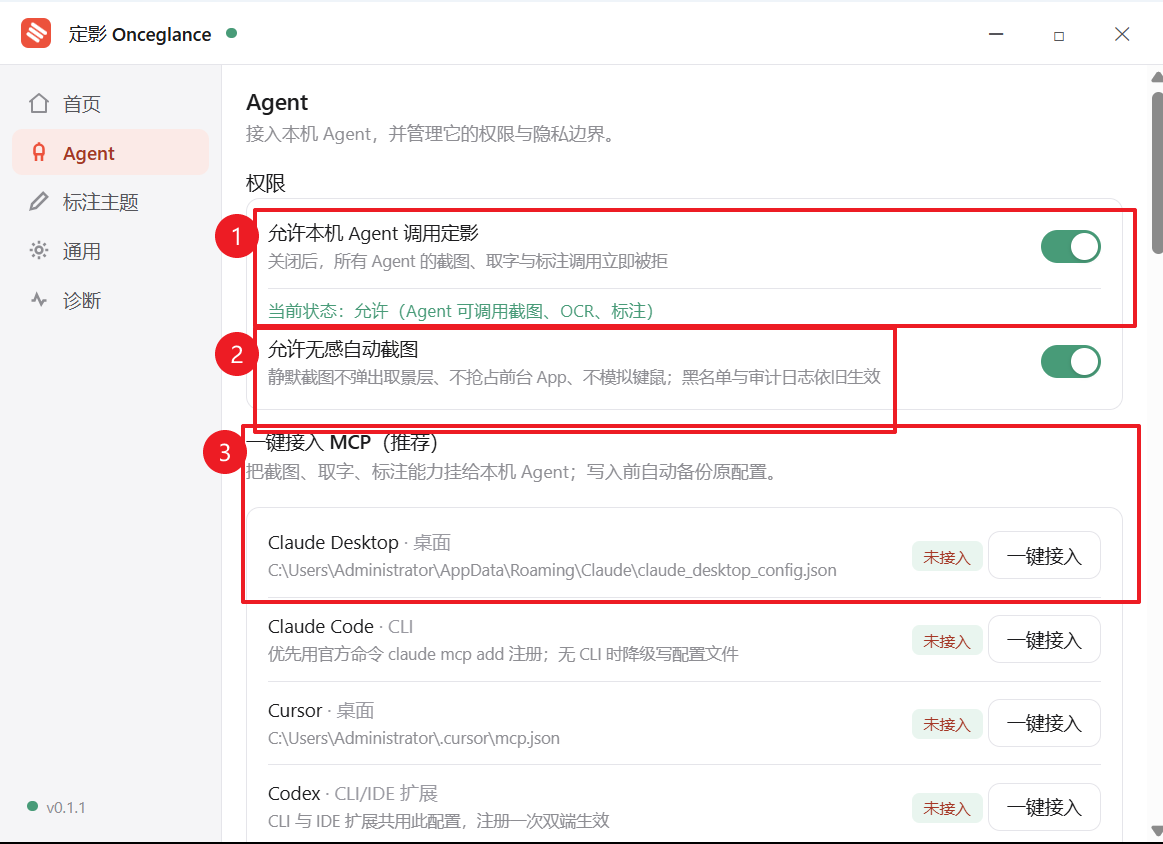
Task: Click 未接入 badge of Claude Desktop
Action: tap(947, 557)
